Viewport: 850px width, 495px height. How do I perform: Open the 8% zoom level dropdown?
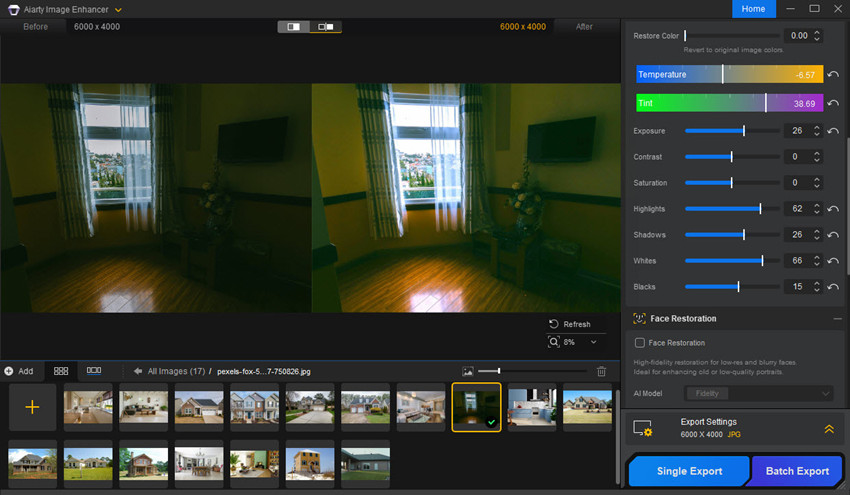click(x=594, y=342)
